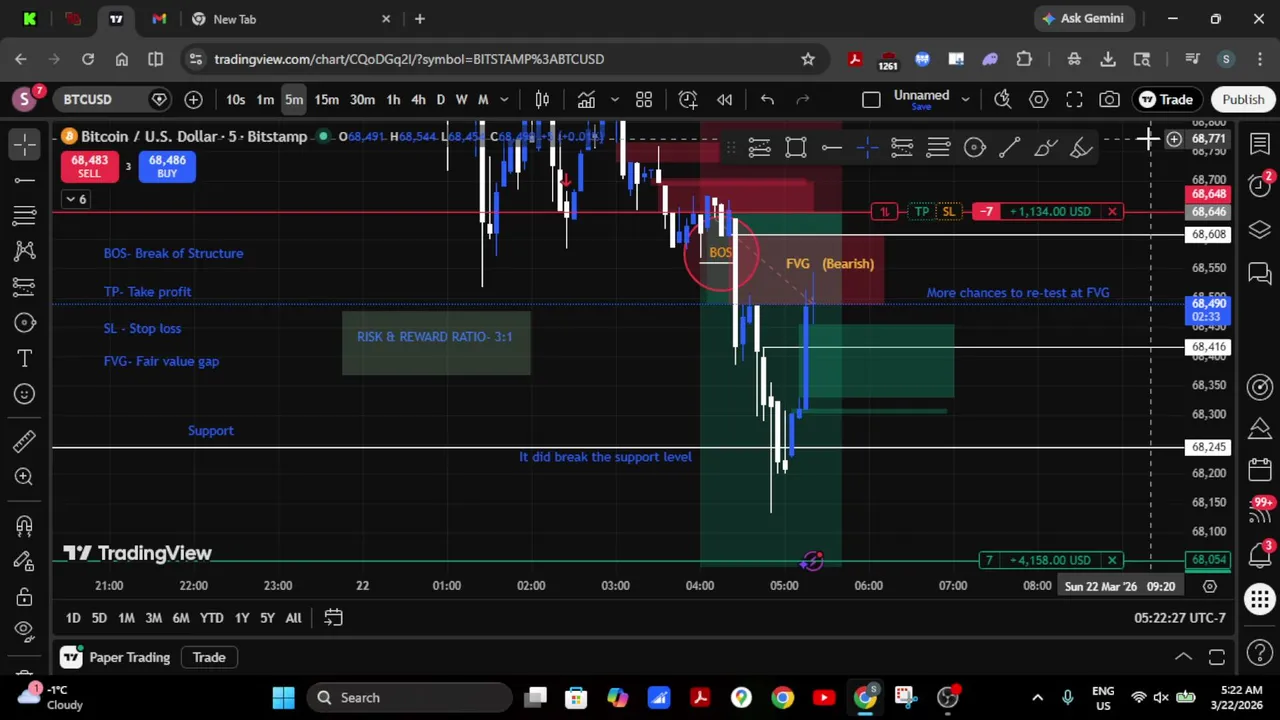Toggle magnet mode in the left toolbar
Image resolution: width=1280 pixels, height=720 pixels.
(25, 526)
